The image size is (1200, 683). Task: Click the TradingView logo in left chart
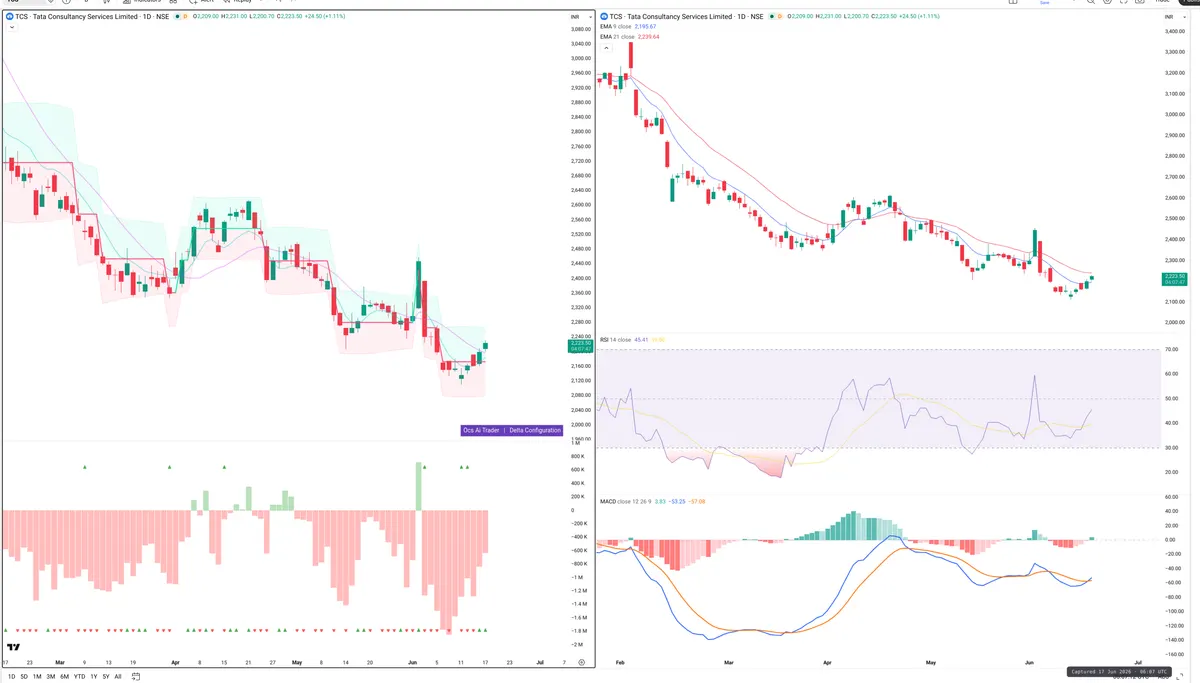pyautogui.click(x=14, y=648)
